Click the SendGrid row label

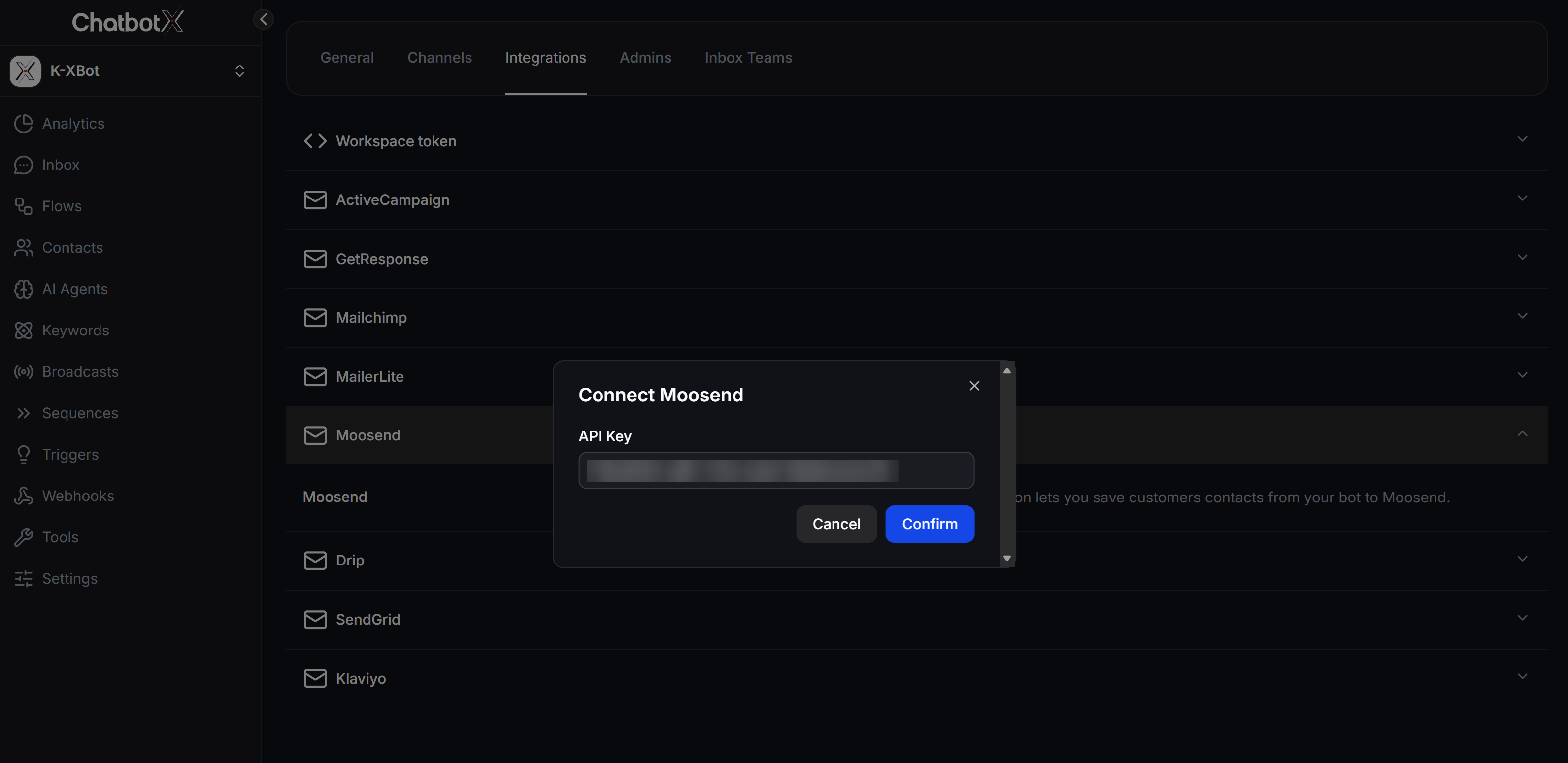click(367, 619)
